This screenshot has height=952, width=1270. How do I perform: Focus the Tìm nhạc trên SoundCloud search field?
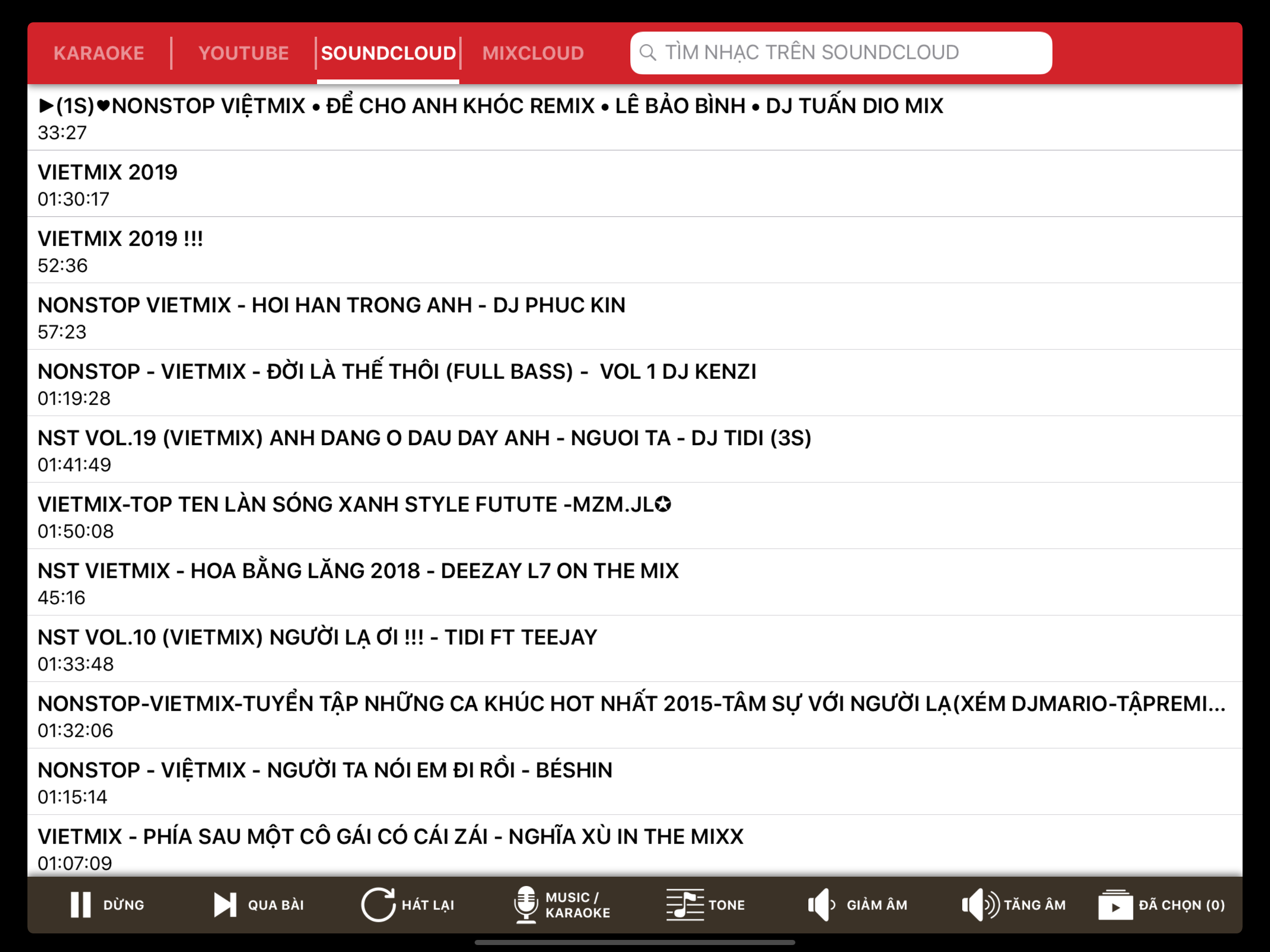841,52
